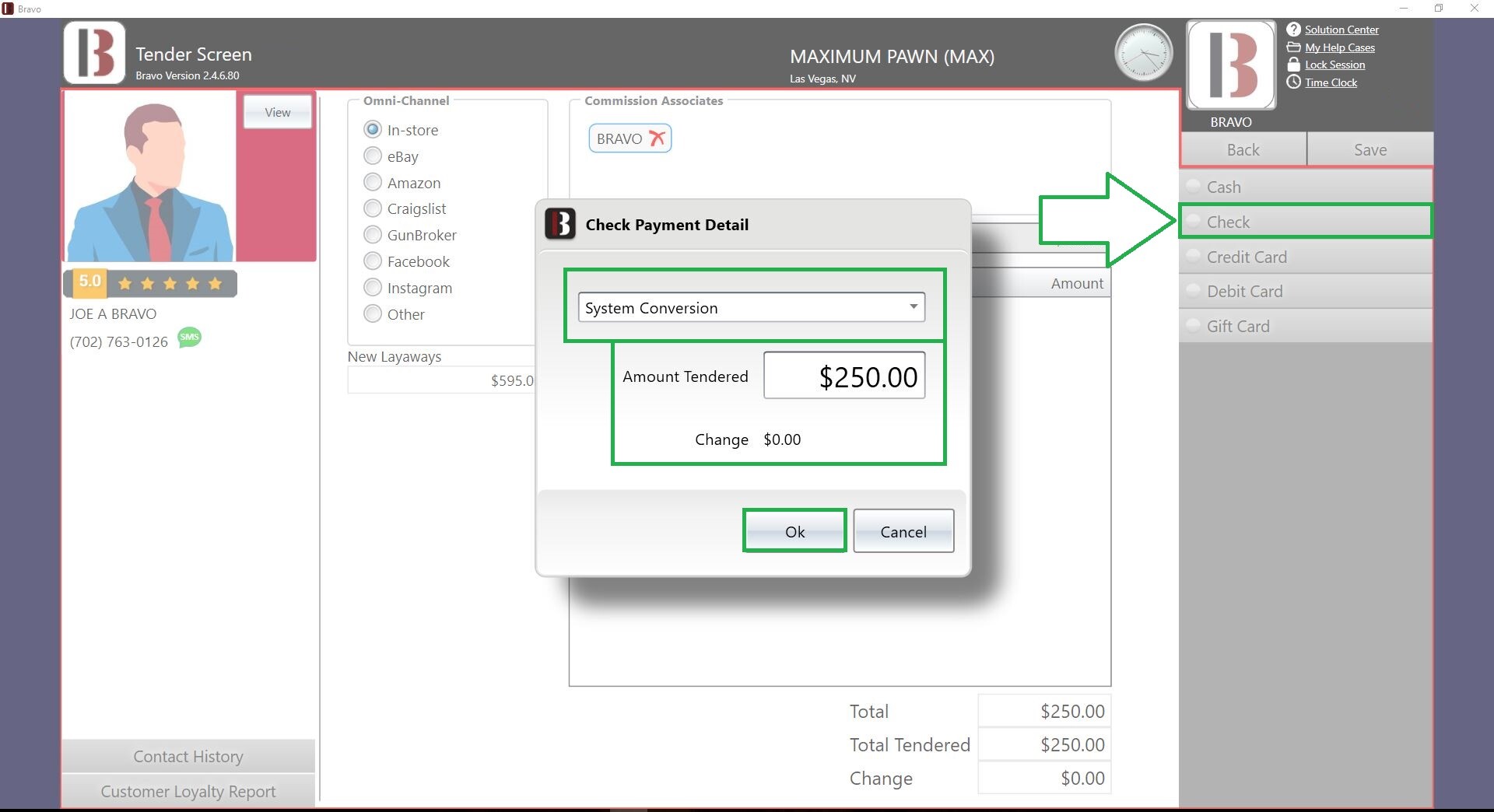Screen dimensions: 1494x812
Task: Click the Lock Session padlock icon
Action: pos(1293,65)
